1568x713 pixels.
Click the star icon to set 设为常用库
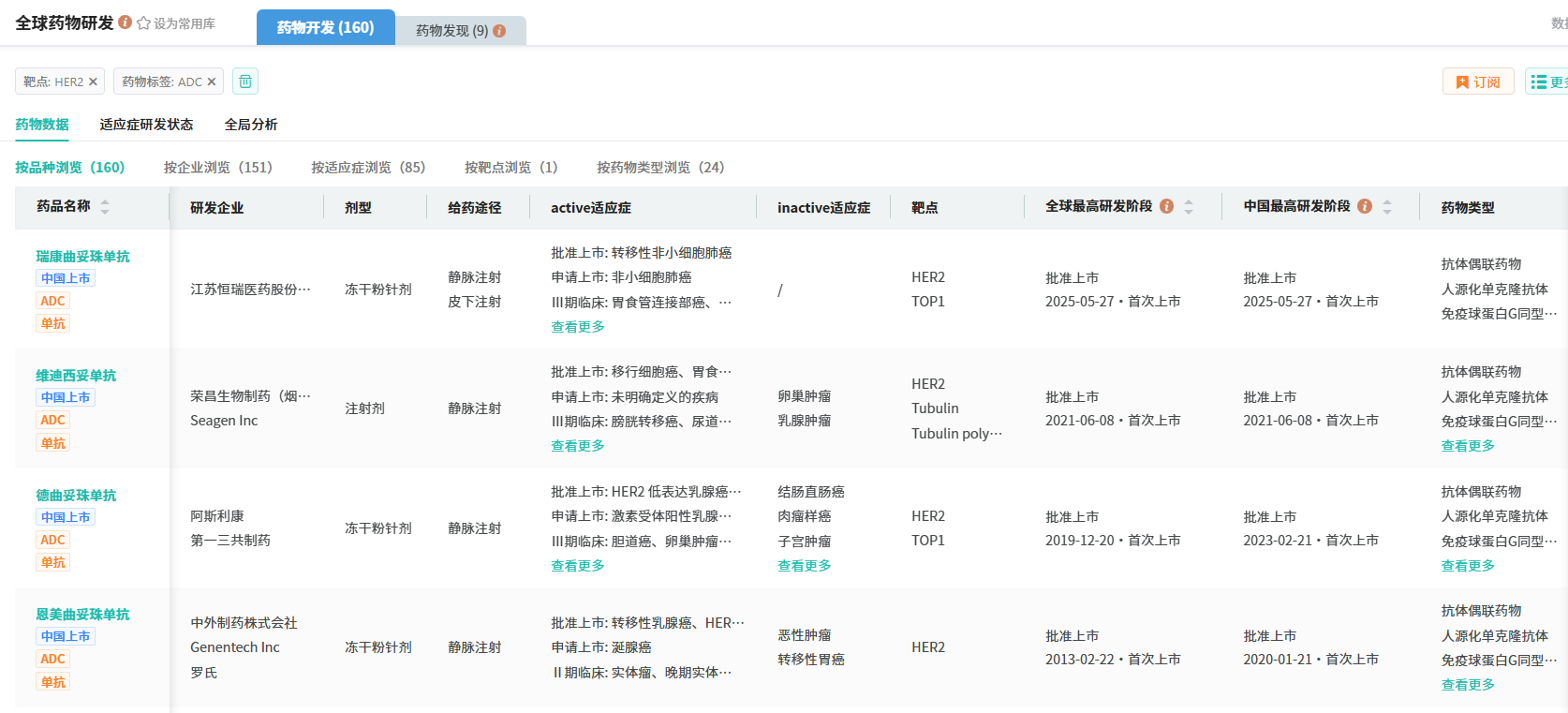pyautogui.click(x=143, y=23)
